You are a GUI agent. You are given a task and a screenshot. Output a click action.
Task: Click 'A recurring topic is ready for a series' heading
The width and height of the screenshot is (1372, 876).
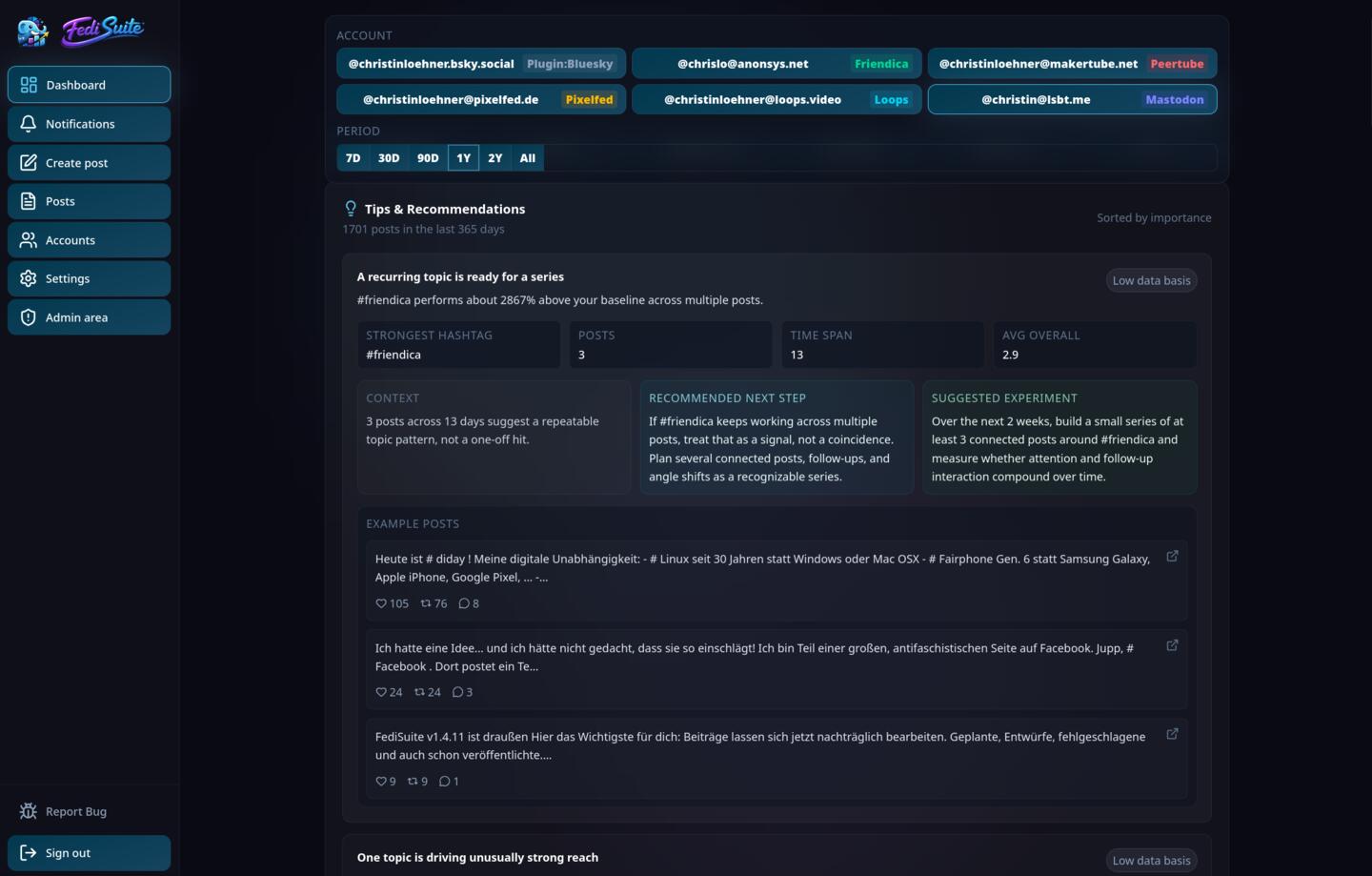(x=460, y=276)
